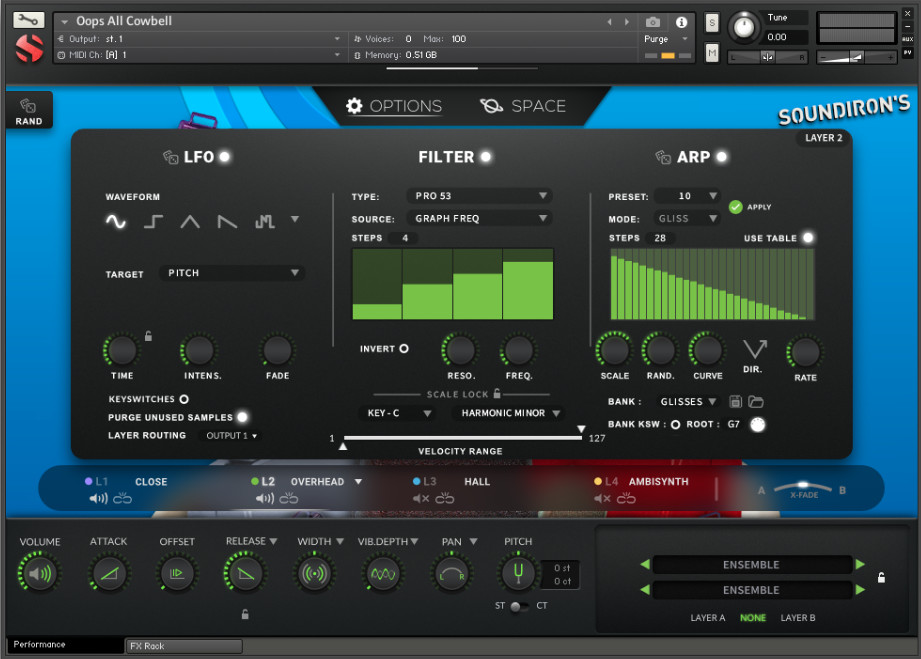
Task: Click the ARP direction arrow icon
Action: pyautogui.click(x=755, y=349)
